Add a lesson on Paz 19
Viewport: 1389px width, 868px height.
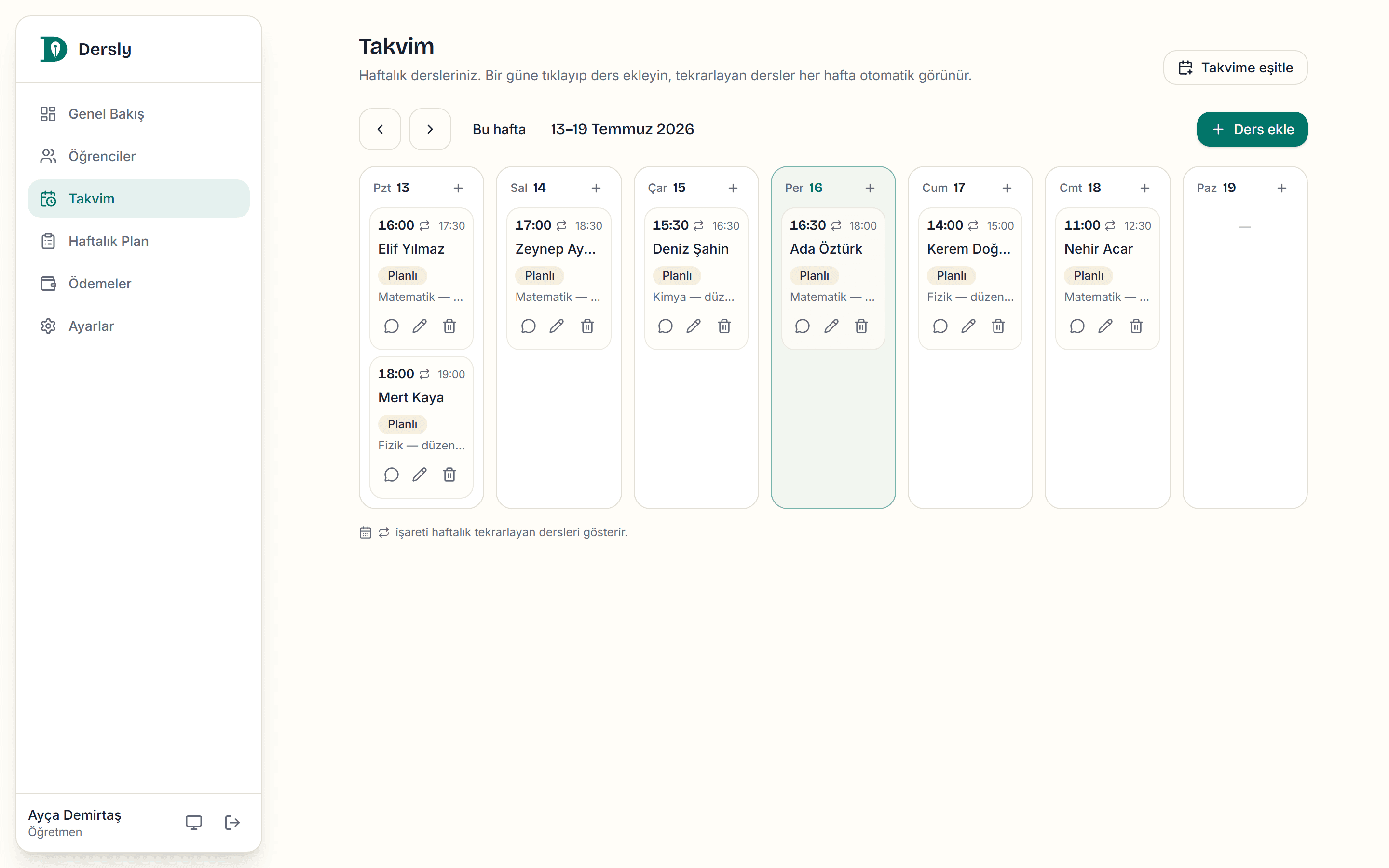(x=1281, y=188)
